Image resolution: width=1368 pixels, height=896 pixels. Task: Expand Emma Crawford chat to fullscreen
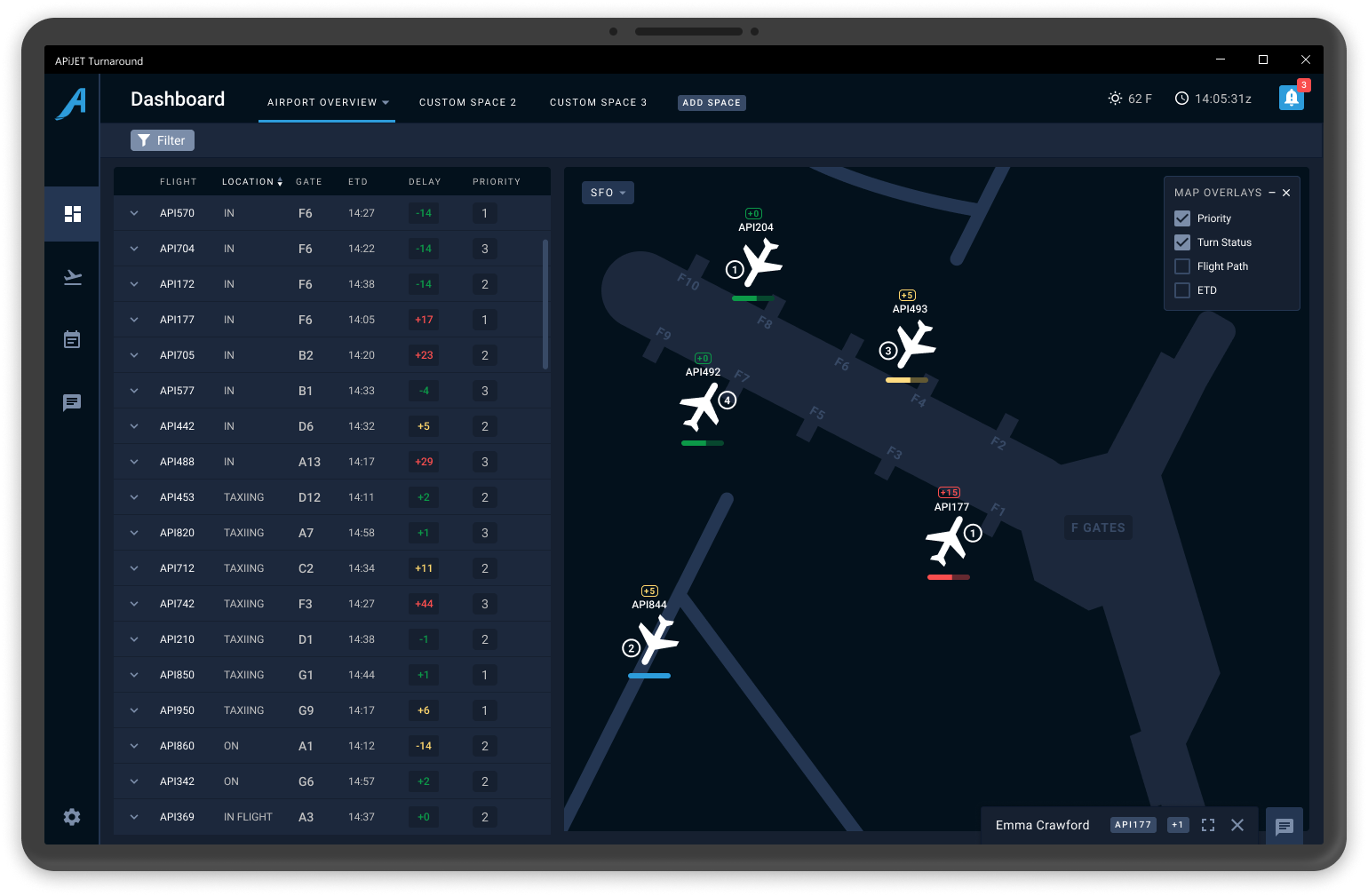pyautogui.click(x=1208, y=825)
